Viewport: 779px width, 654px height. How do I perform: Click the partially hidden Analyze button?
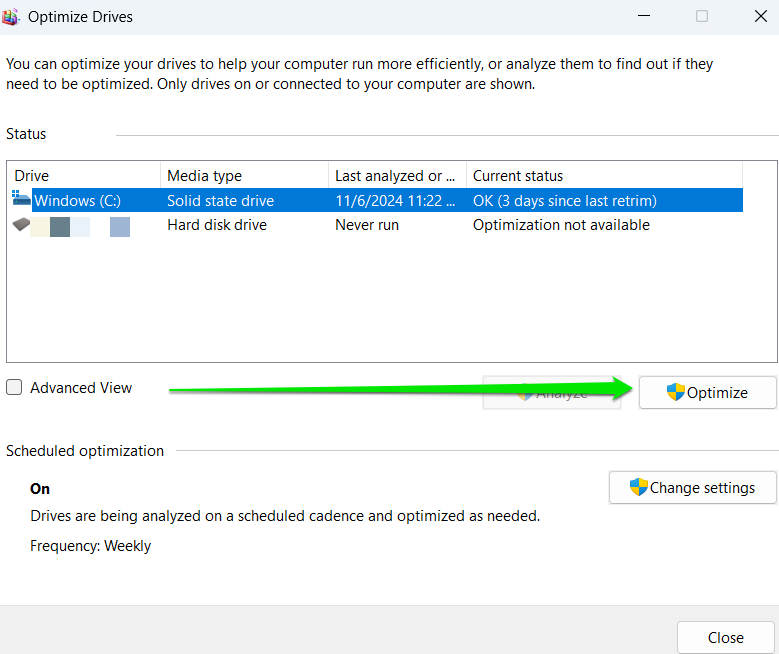point(551,393)
